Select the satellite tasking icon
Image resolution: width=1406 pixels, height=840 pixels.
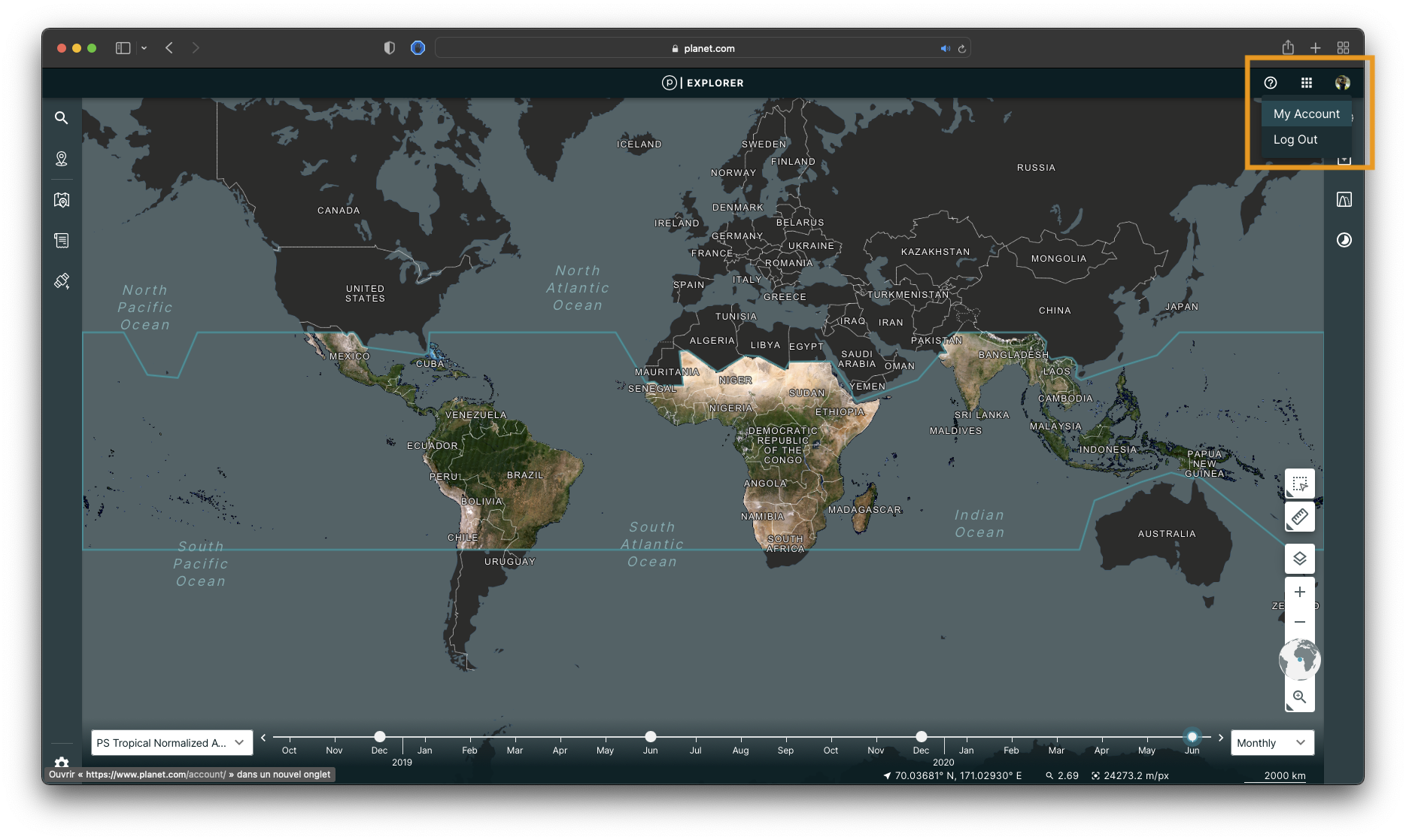[62, 281]
